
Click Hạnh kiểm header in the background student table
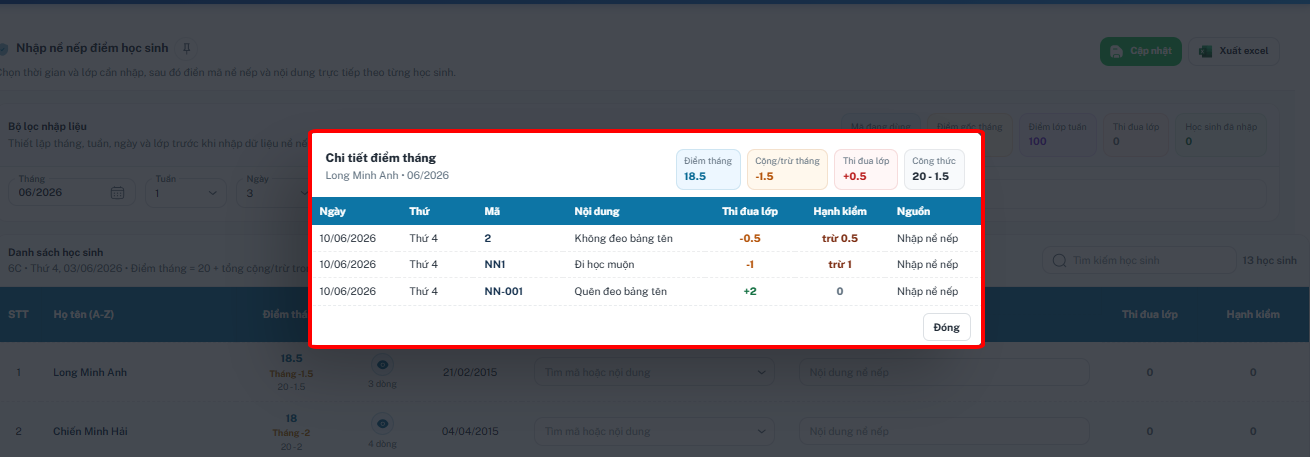click(1253, 314)
